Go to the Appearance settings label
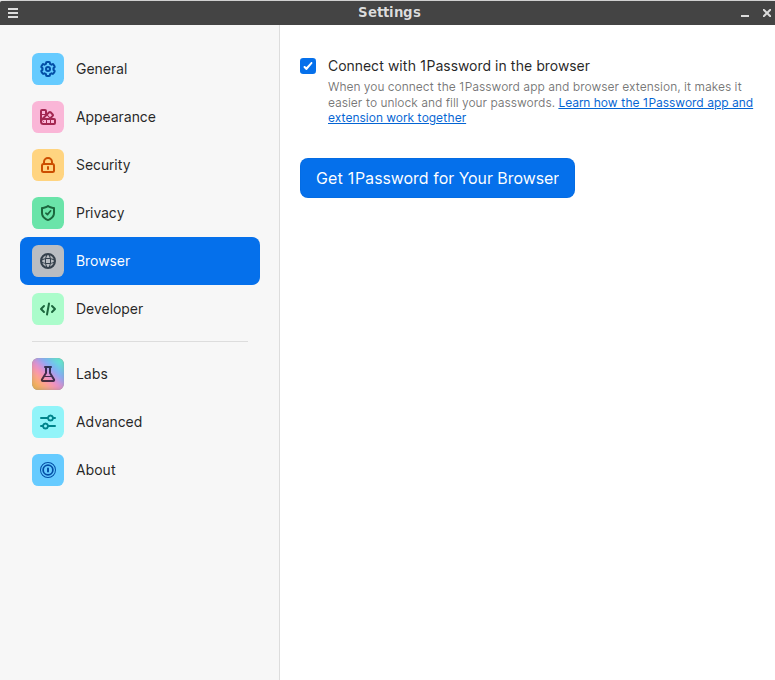This screenshot has height=680, width=775. coord(116,117)
